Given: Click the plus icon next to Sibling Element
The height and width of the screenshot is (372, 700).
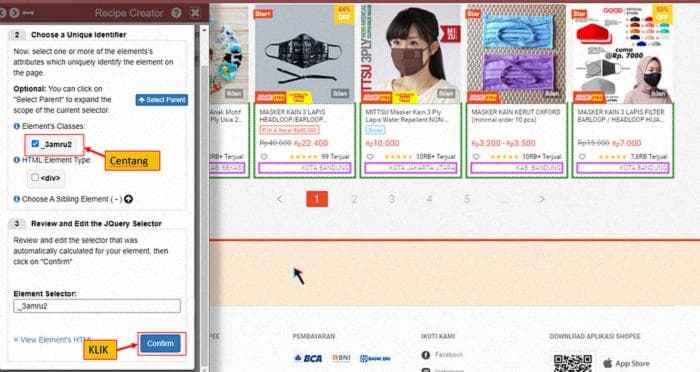Looking at the screenshot, I should pos(128,199).
